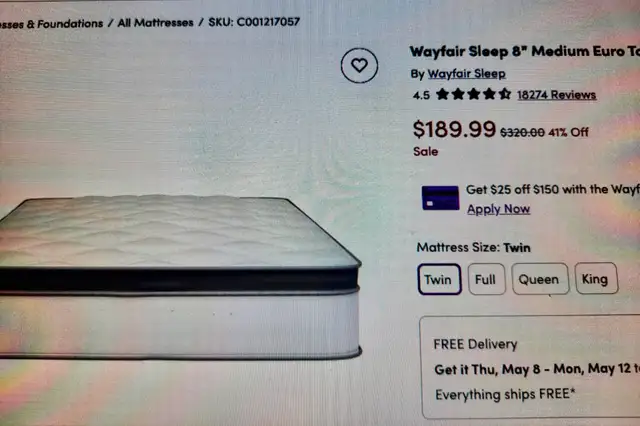Open the Wayfair Sleep brand link
The image size is (640, 426).
467,74
